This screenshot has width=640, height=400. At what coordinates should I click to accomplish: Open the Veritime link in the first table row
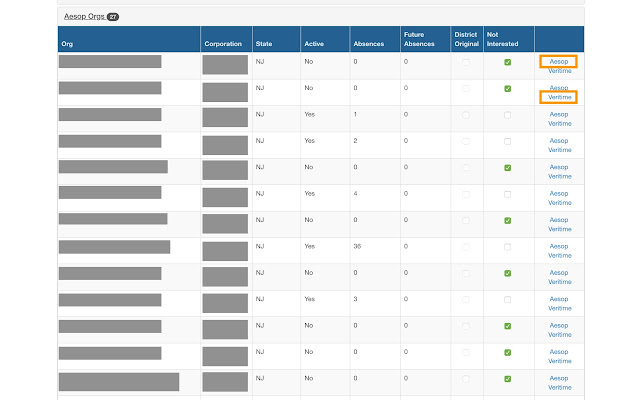[560, 71]
